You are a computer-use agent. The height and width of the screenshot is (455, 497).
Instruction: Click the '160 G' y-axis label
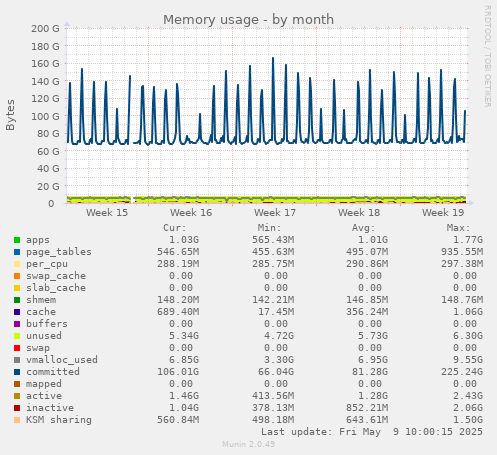[x=46, y=64]
